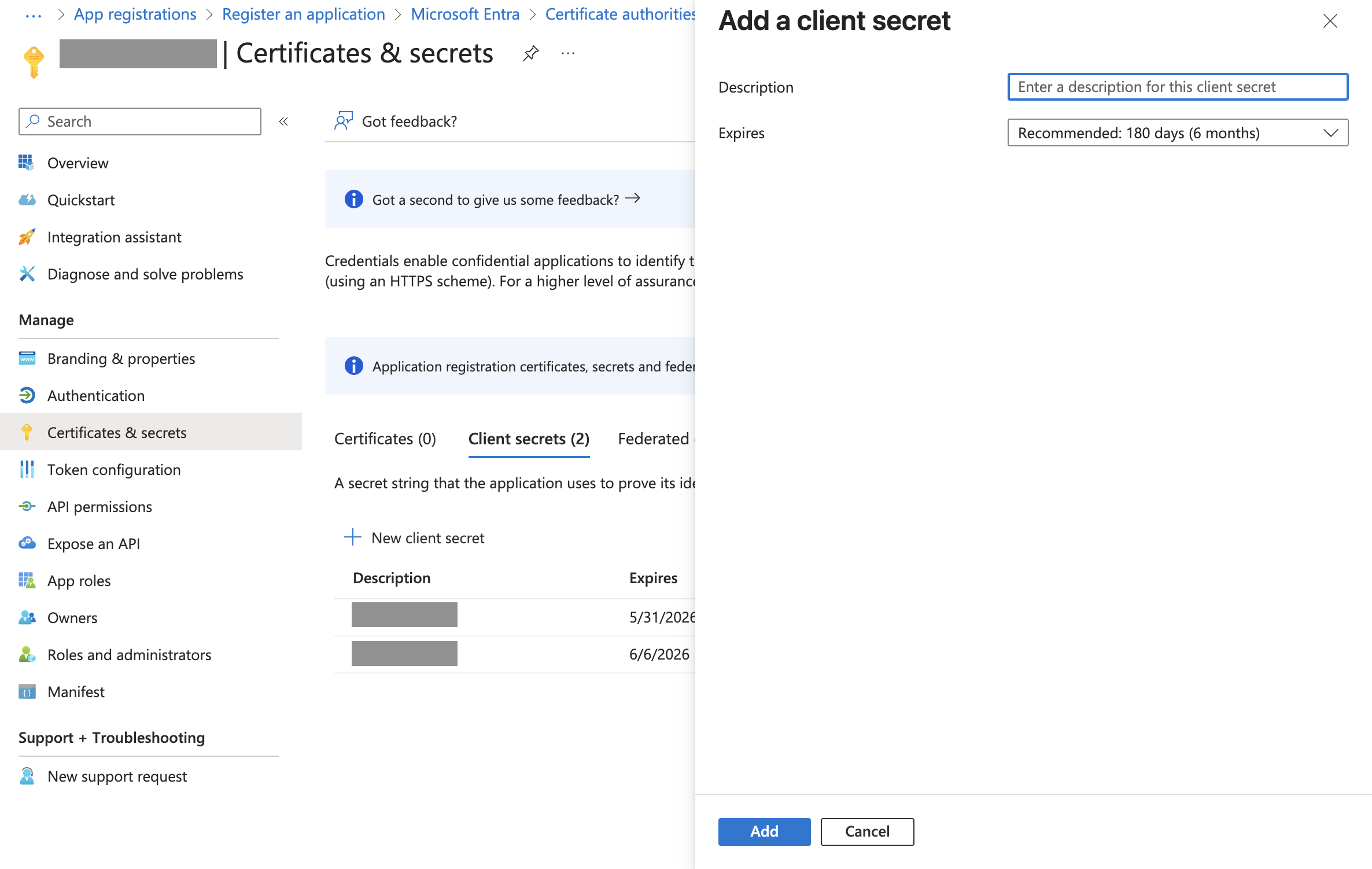Open Authentication settings
The height and width of the screenshot is (869, 1372).
[96, 395]
